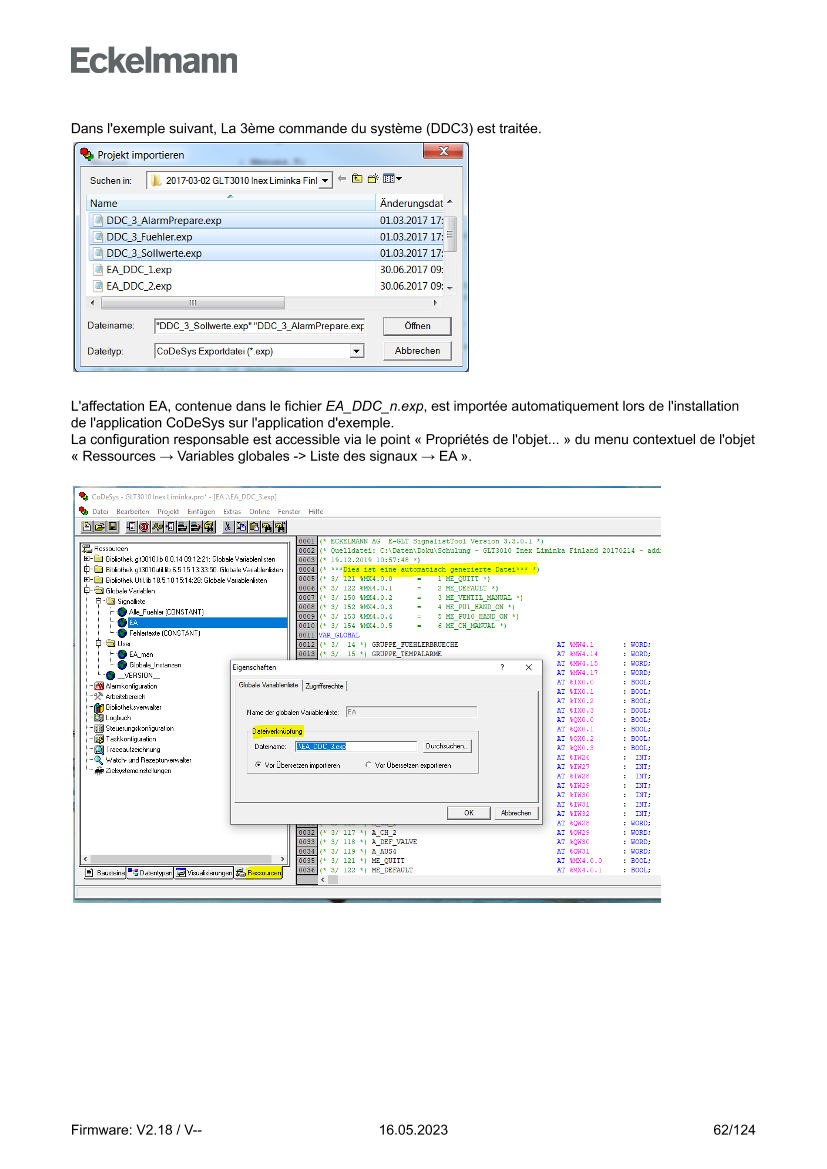Viewport: 827px width, 1169px height.
Task: Click the New file toolbar icon in CoDeSys
Action: coord(88,526)
